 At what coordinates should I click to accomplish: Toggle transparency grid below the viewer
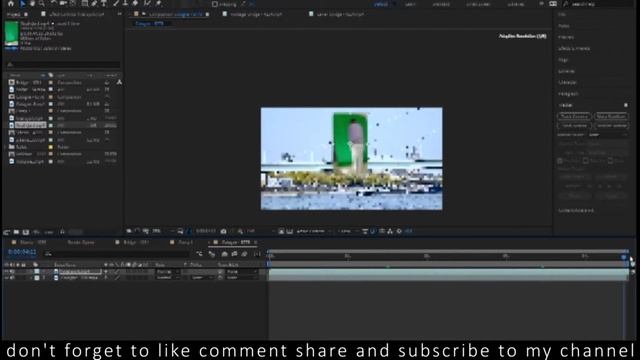click(x=289, y=231)
